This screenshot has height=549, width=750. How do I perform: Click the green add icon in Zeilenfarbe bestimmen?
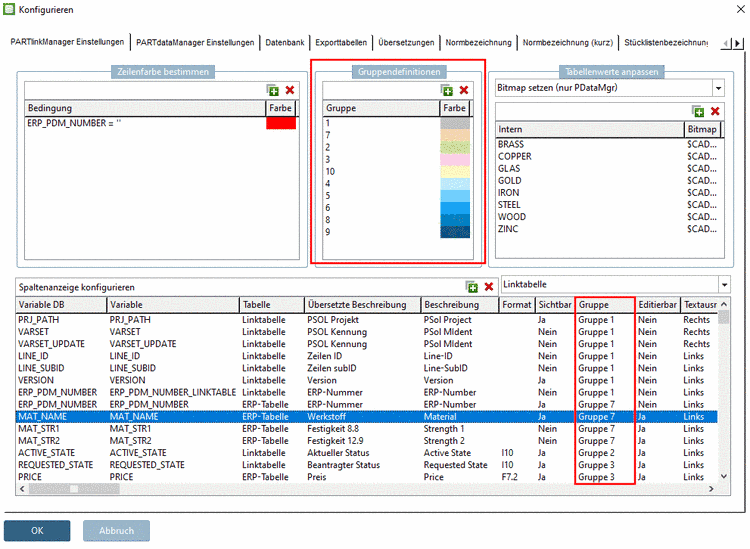(x=274, y=90)
